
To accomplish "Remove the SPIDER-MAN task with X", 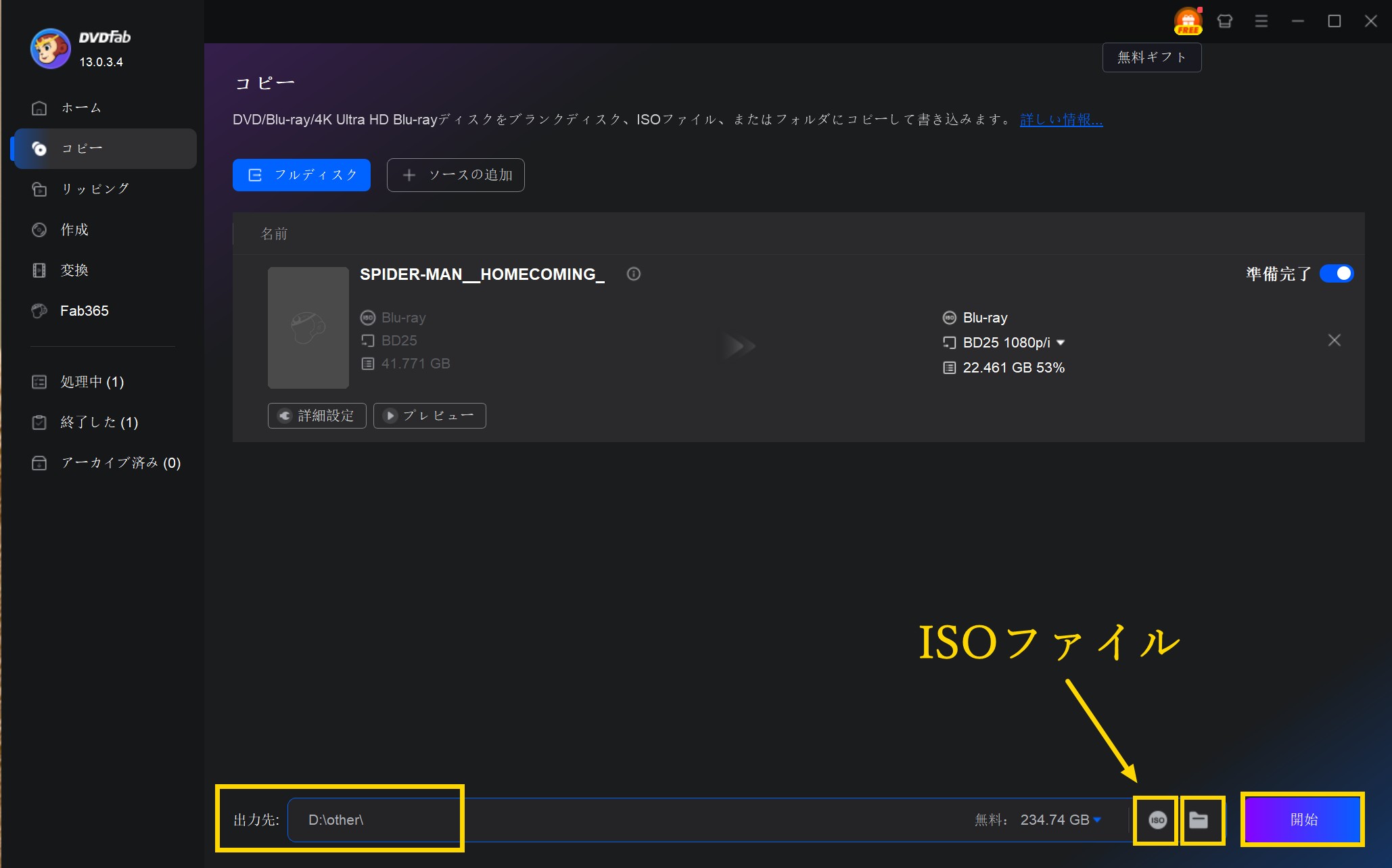I will click(x=1334, y=340).
